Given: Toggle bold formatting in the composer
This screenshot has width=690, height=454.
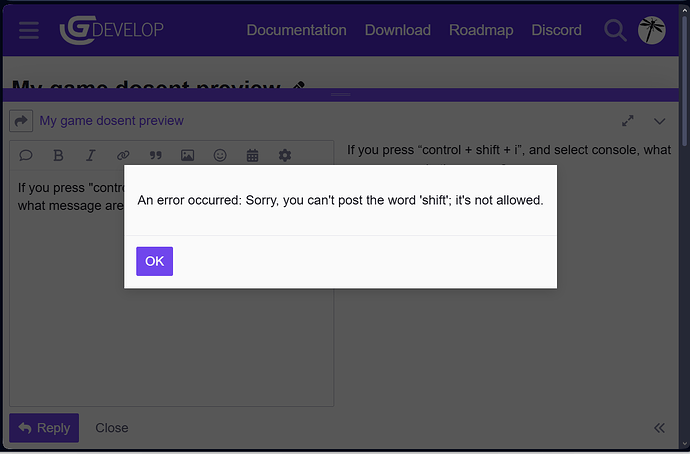Looking at the screenshot, I should click(x=58, y=155).
